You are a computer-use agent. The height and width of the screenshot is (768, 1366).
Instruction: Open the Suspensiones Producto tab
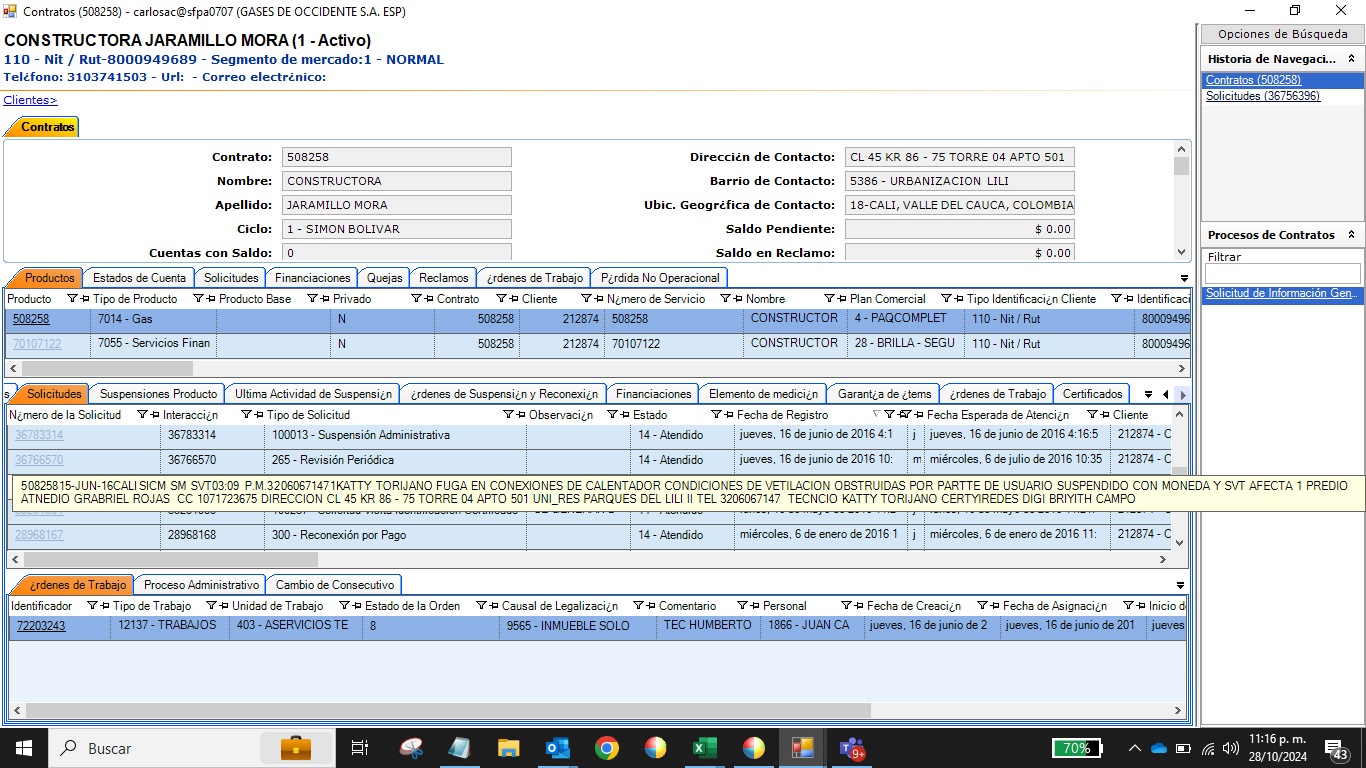tap(158, 394)
